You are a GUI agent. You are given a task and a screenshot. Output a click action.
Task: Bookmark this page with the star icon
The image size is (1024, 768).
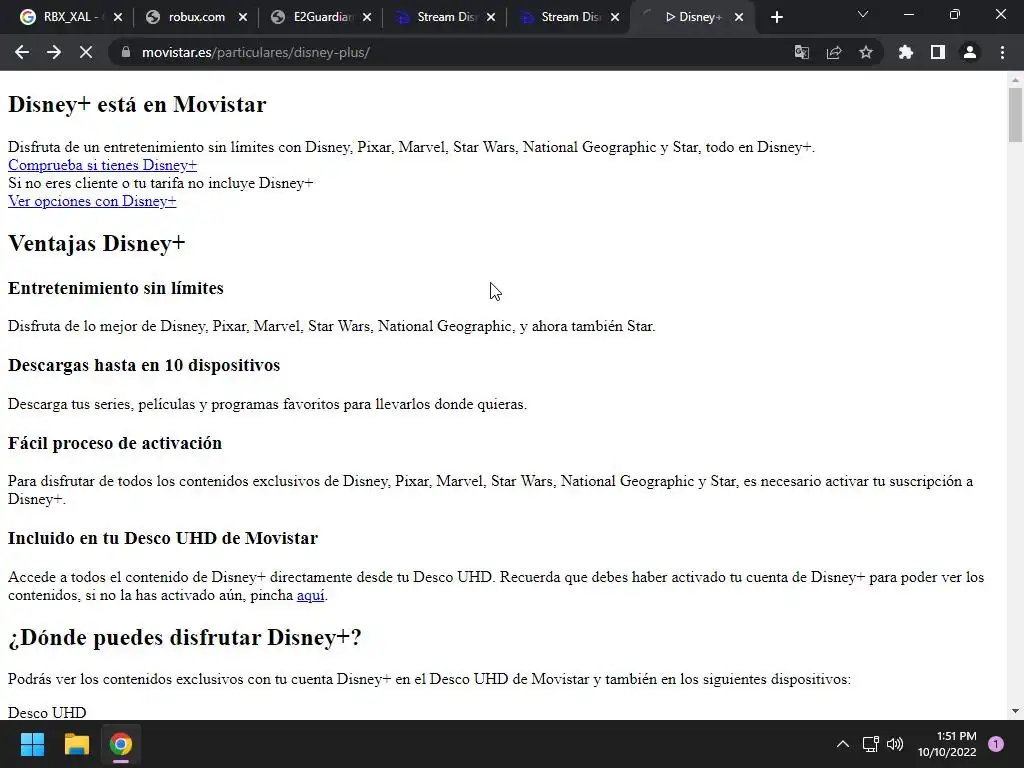tap(866, 52)
